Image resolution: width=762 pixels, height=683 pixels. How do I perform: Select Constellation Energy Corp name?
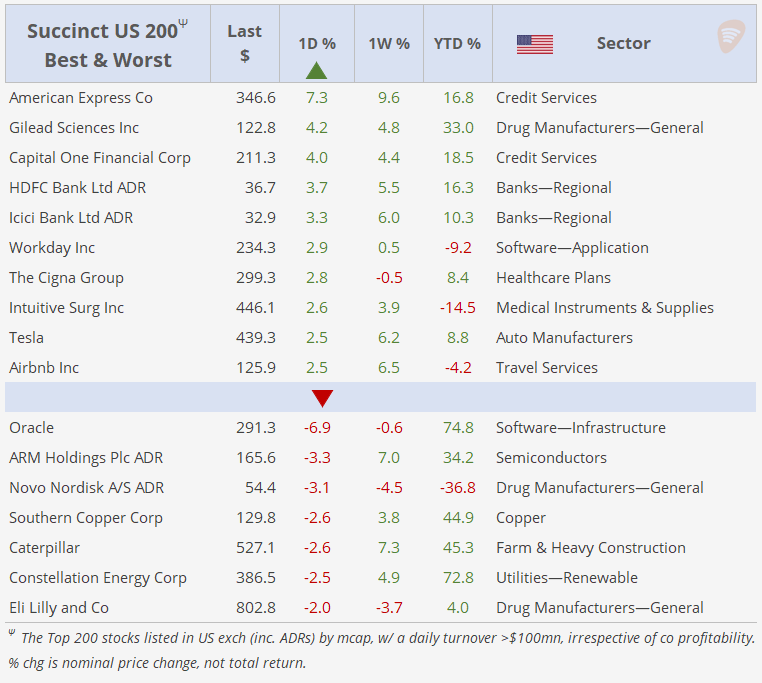point(98,578)
